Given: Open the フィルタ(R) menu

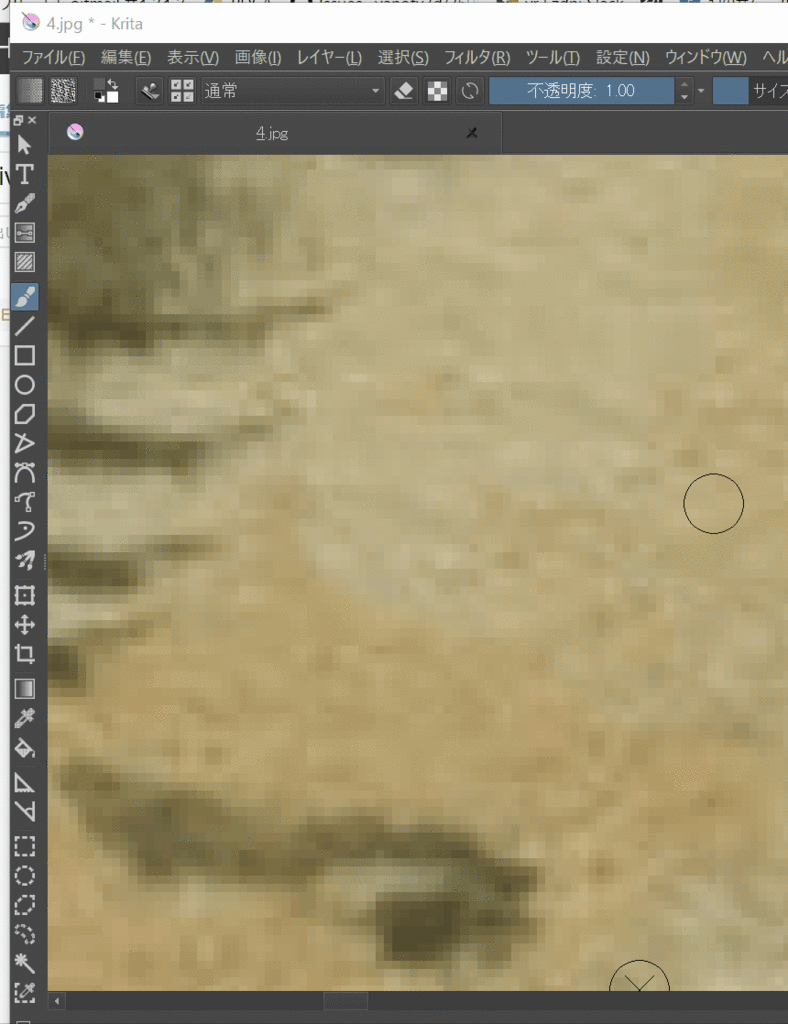Looking at the screenshot, I should [x=477, y=57].
